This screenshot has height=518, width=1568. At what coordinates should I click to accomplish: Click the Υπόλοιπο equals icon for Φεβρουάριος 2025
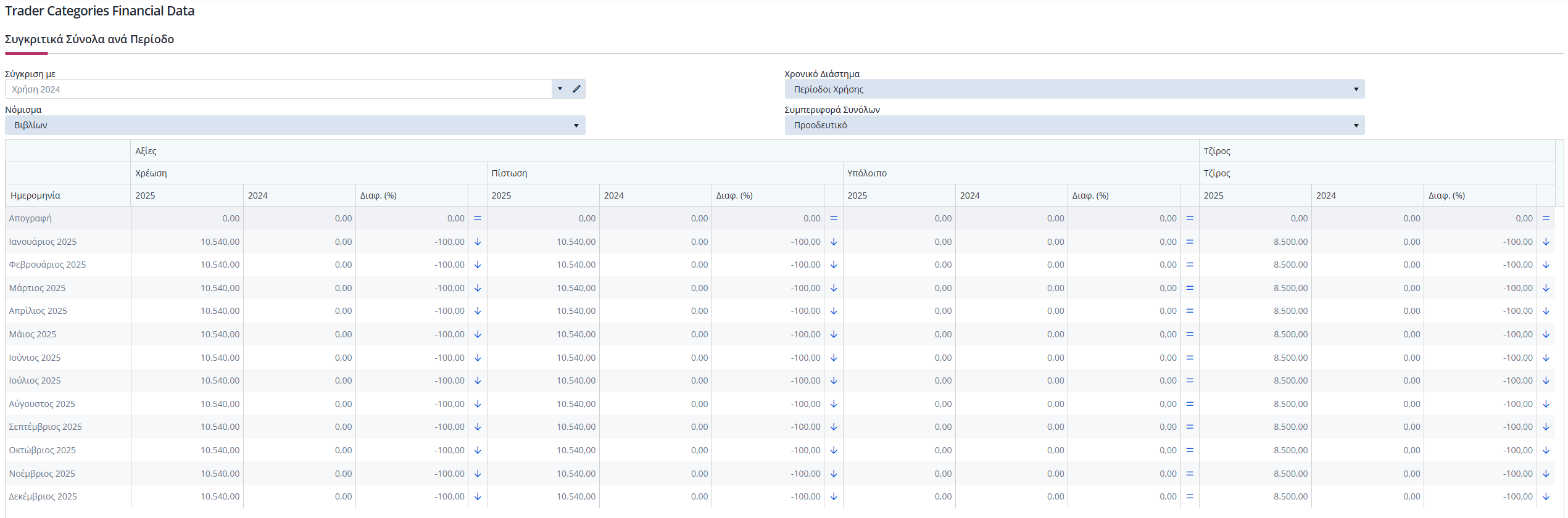tap(1190, 265)
